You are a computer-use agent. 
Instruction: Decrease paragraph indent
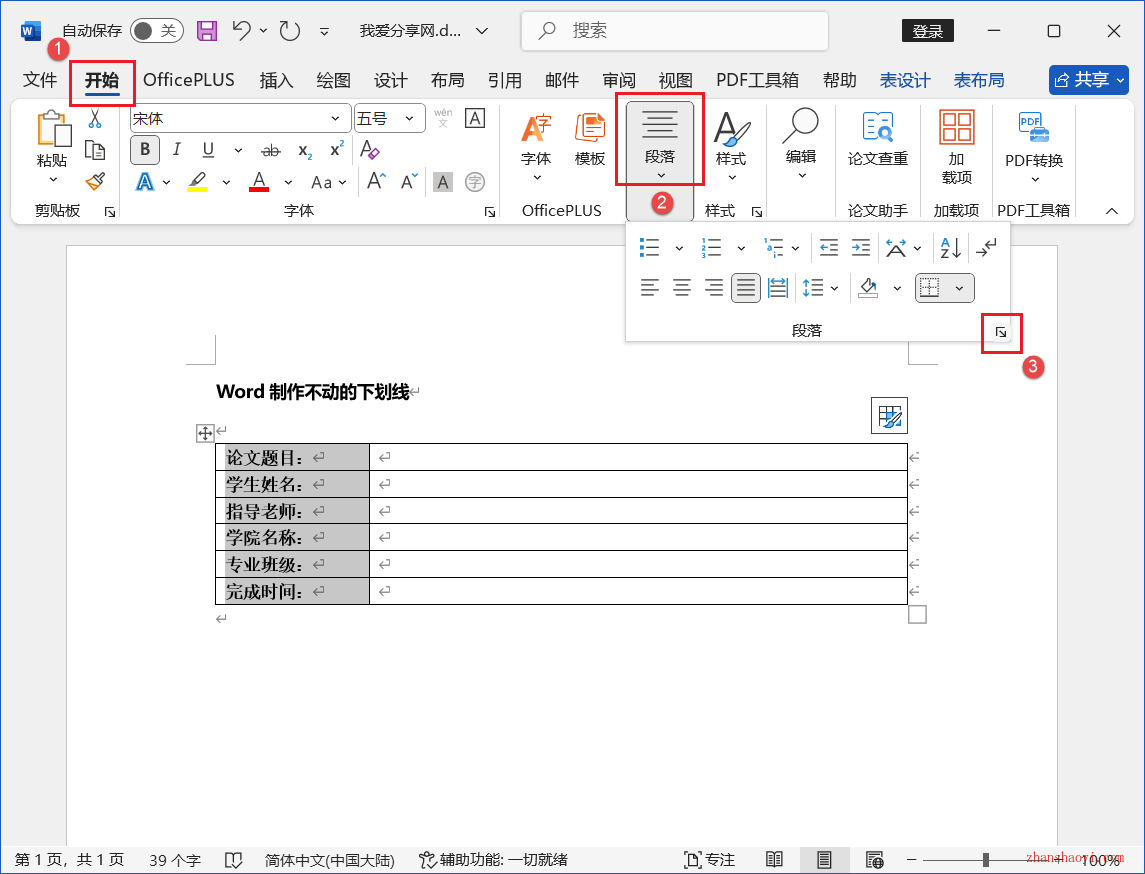(x=829, y=248)
